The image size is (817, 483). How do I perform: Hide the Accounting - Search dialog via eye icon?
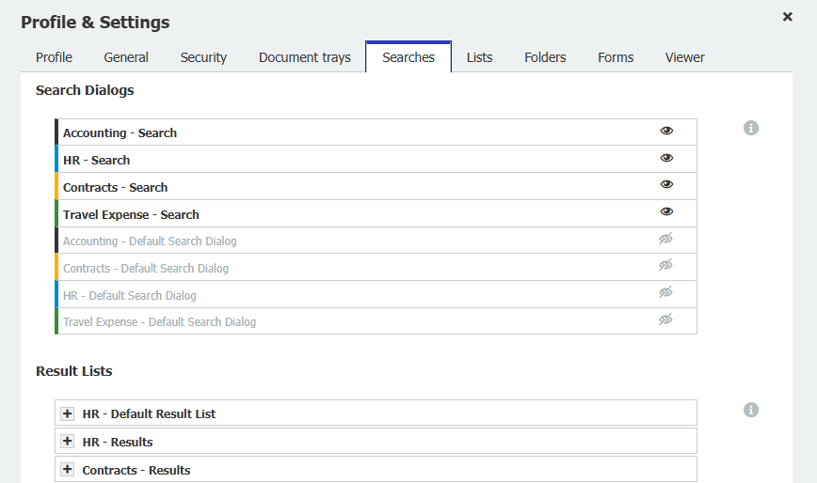point(666,131)
